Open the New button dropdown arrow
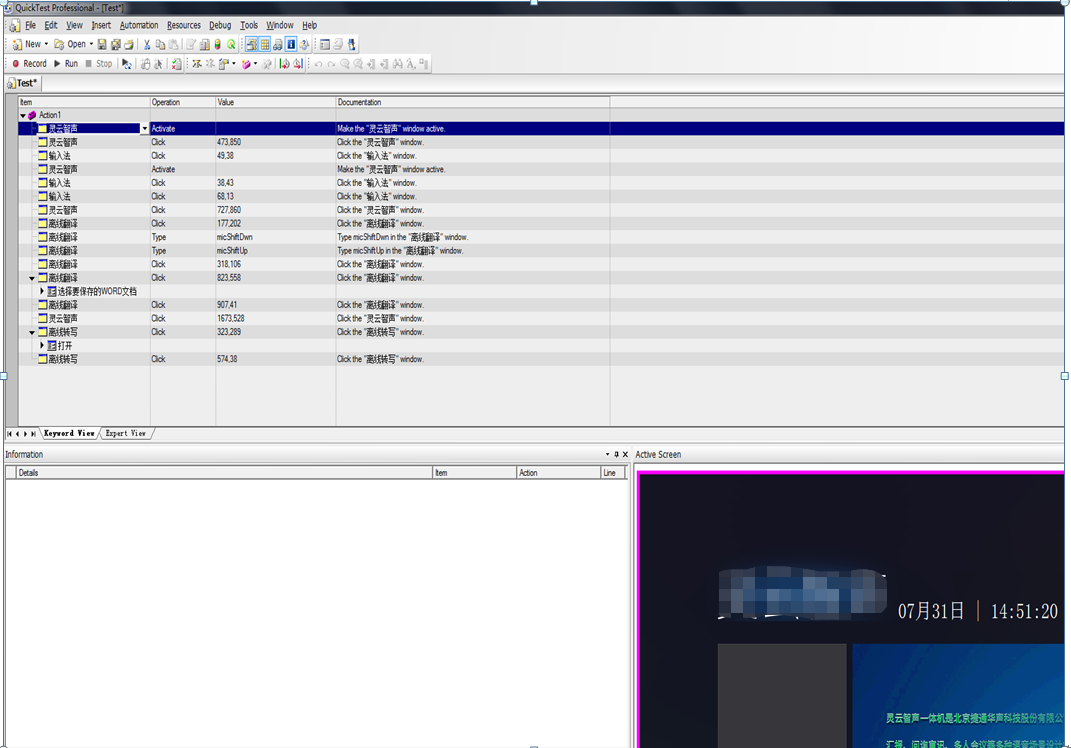 coord(46,44)
